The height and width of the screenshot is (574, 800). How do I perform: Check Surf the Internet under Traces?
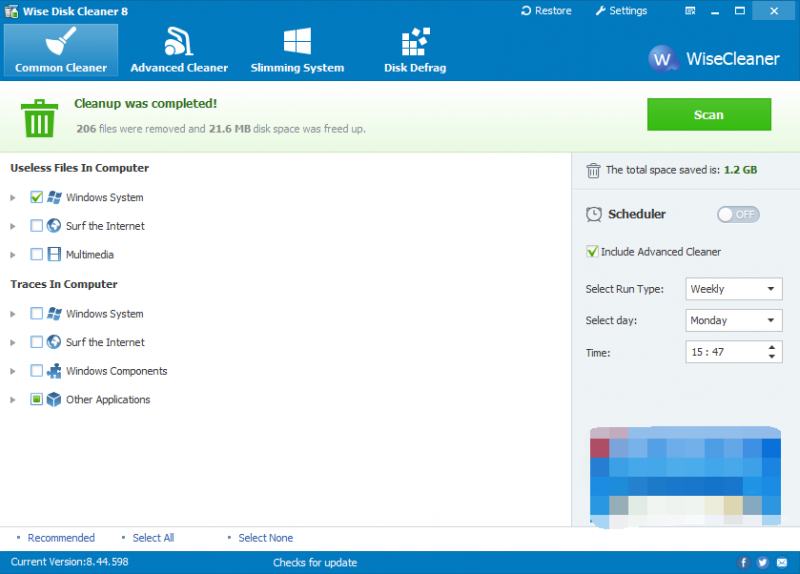(36, 342)
